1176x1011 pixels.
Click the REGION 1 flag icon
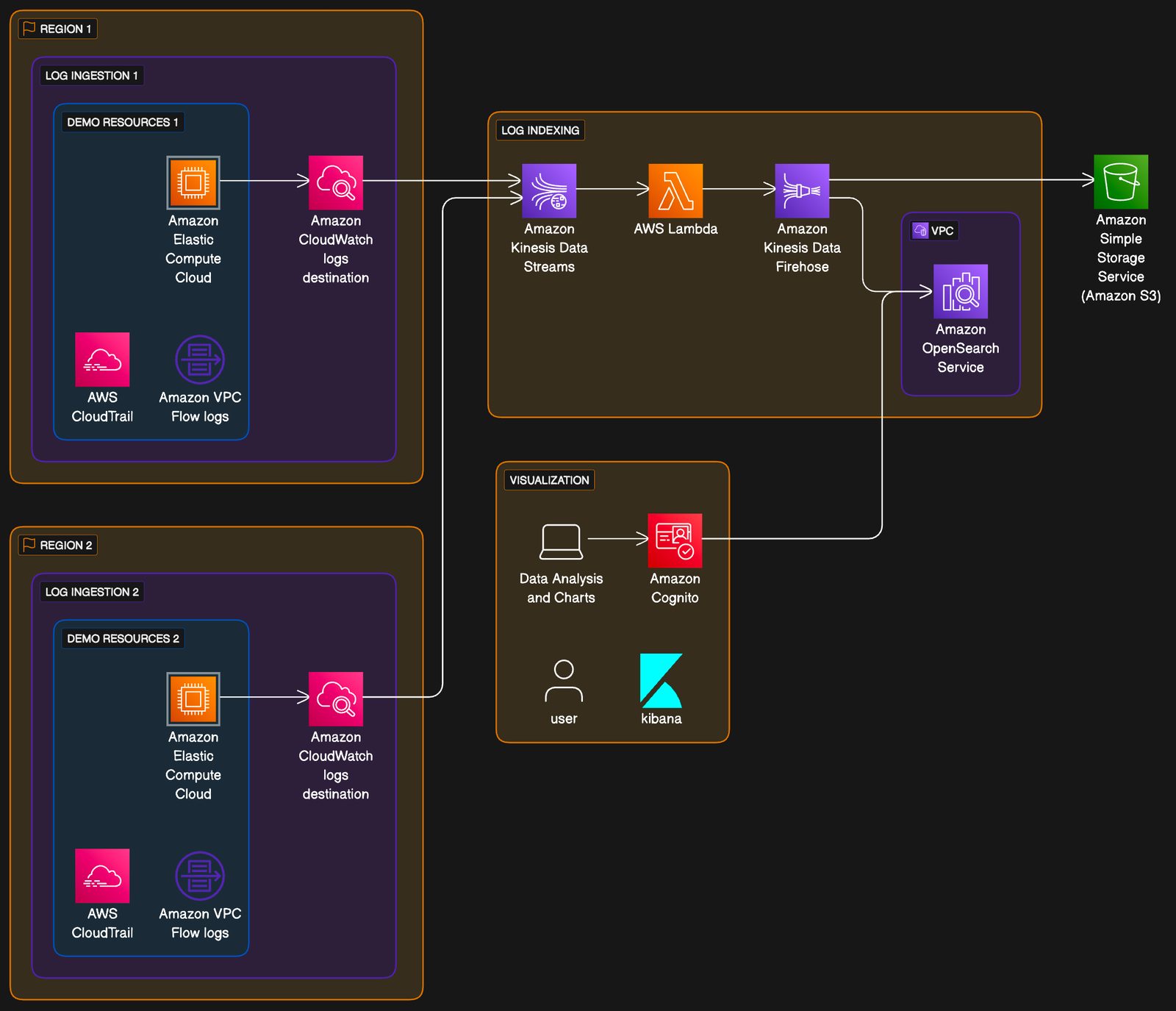pos(29,28)
